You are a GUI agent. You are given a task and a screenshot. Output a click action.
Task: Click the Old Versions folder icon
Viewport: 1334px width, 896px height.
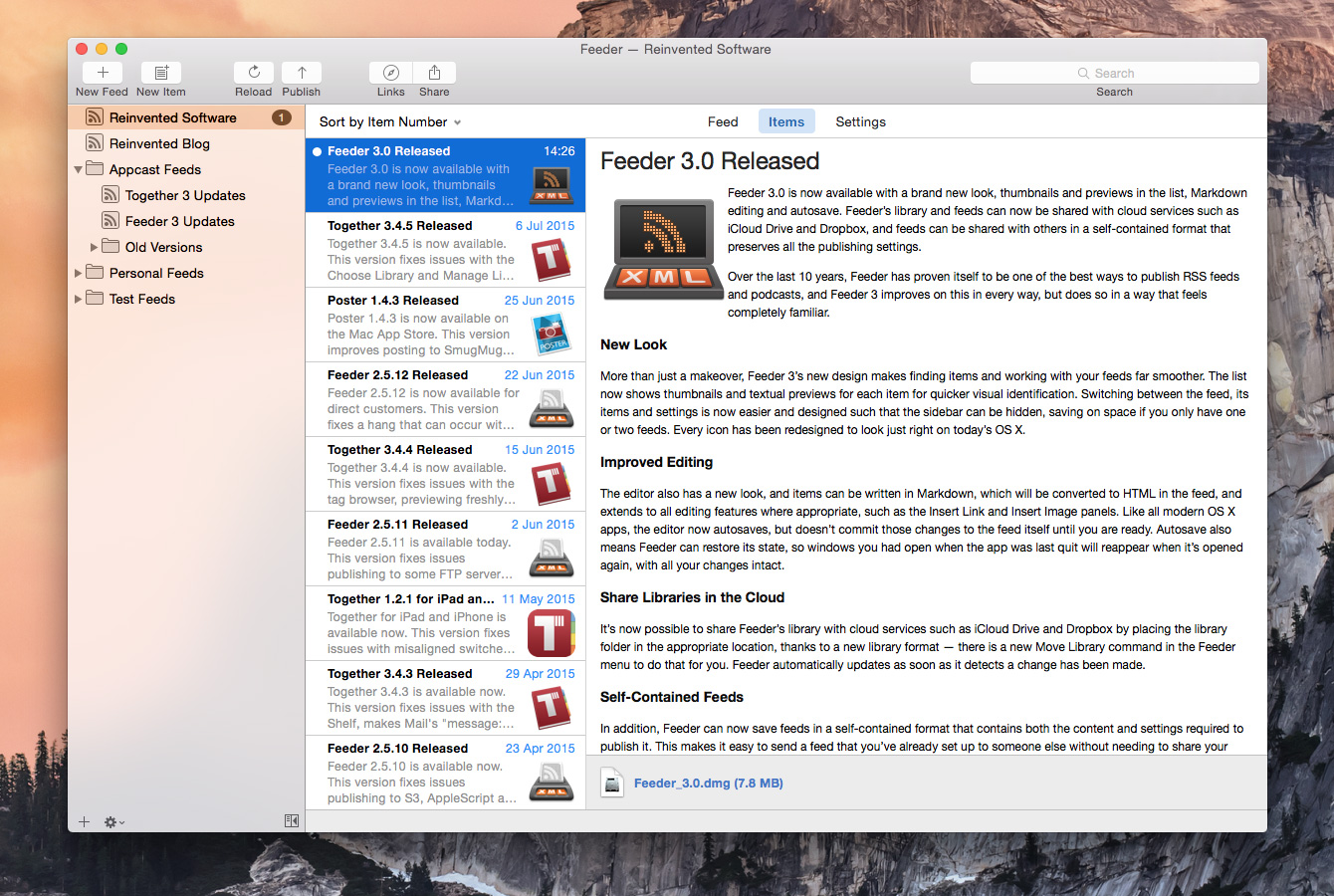[111, 246]
